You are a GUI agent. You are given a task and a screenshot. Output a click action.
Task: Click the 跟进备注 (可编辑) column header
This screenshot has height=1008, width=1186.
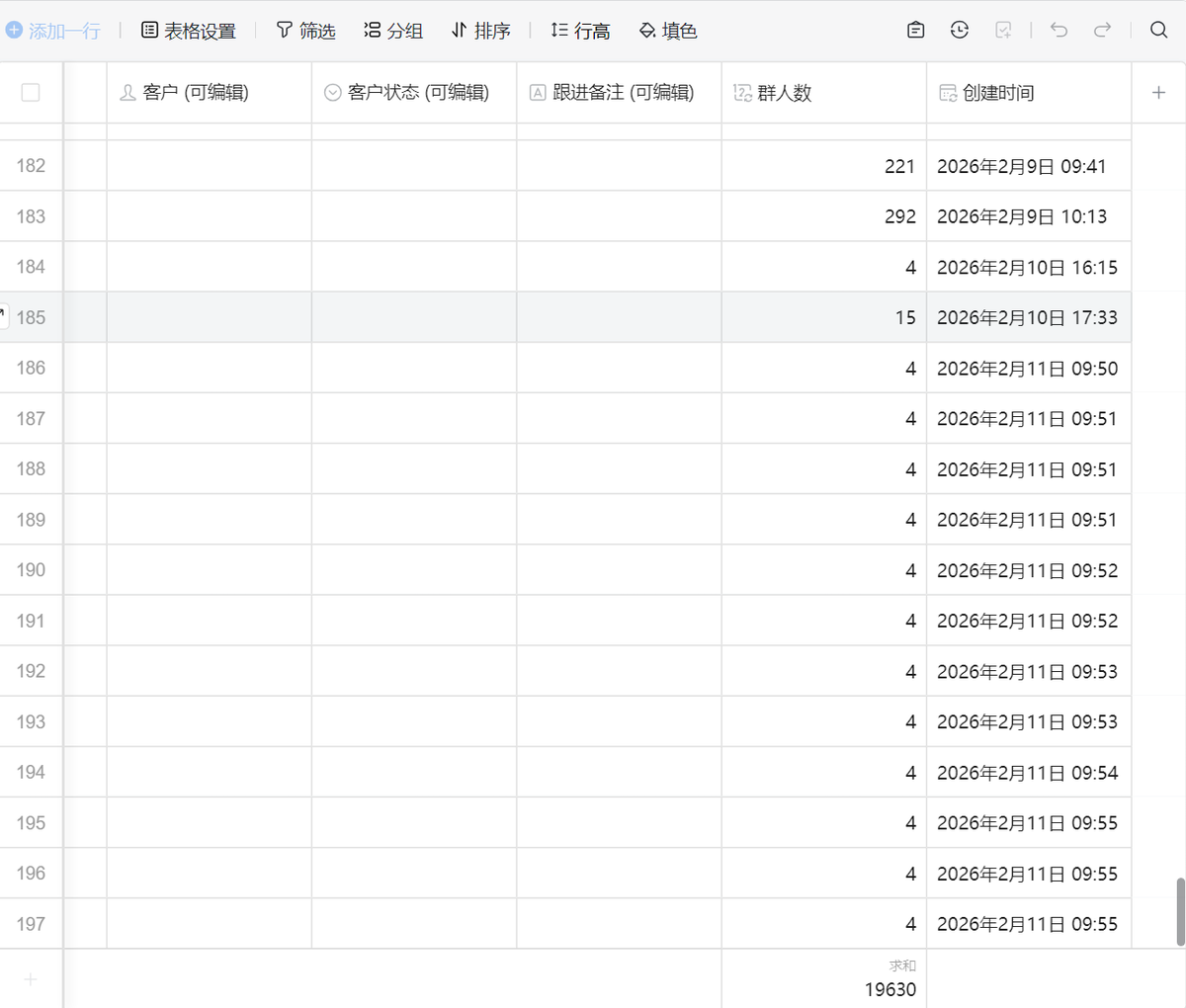pyautogui.click(x=619, y=93)
